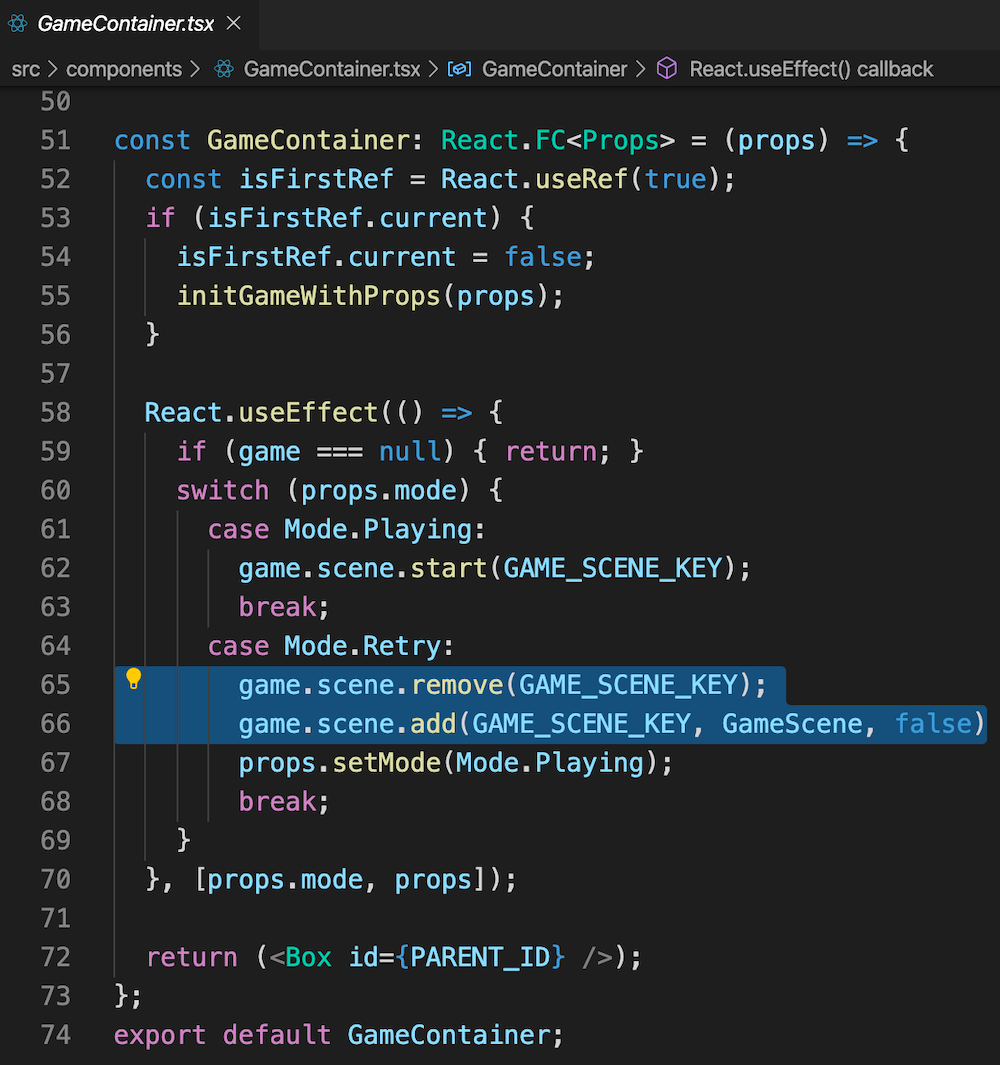
Task: Click the symbol icon next to GameContainer breadcrumb
Action: point(458,69)
